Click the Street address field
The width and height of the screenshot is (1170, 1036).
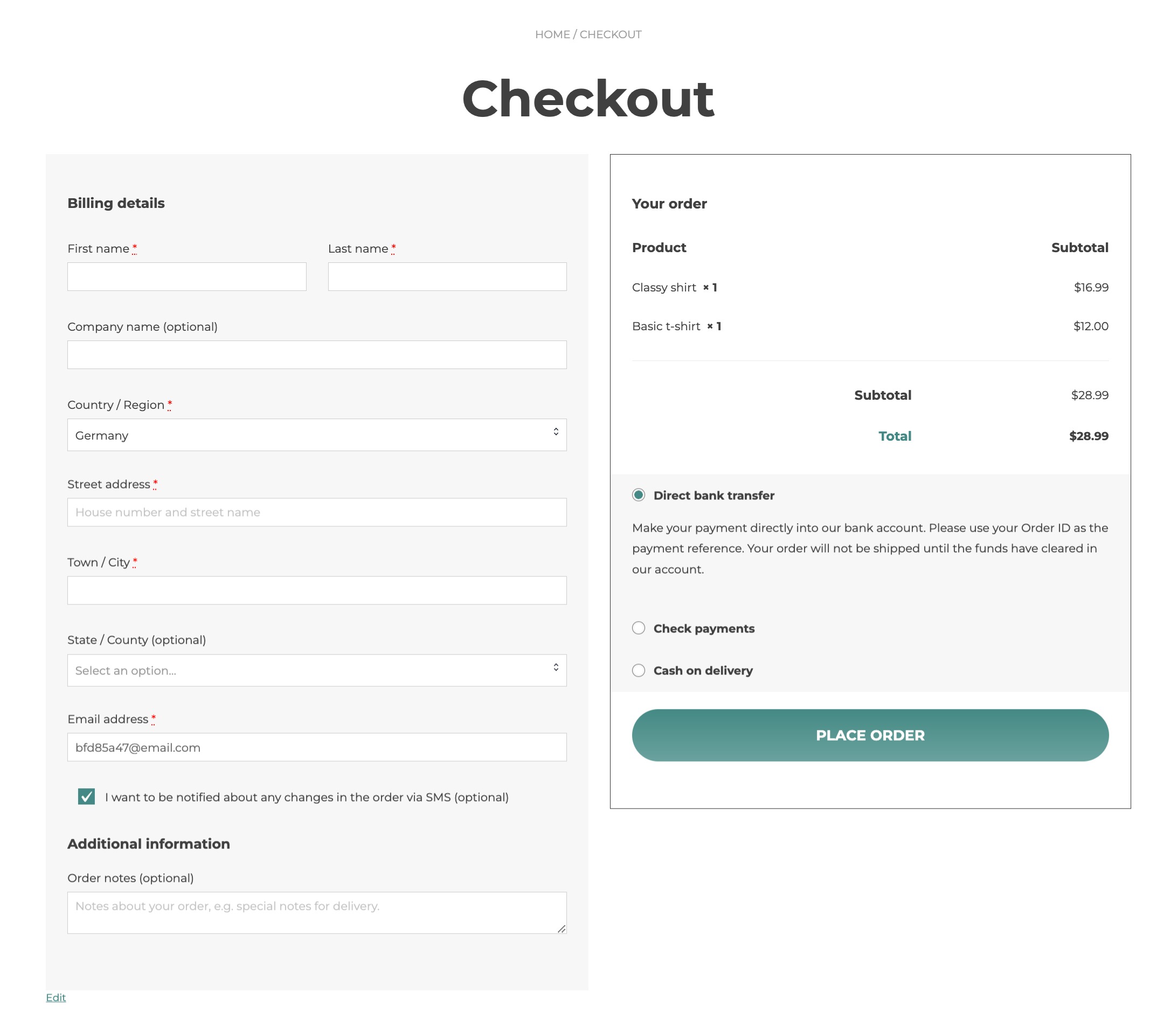[x=316, y=512]
